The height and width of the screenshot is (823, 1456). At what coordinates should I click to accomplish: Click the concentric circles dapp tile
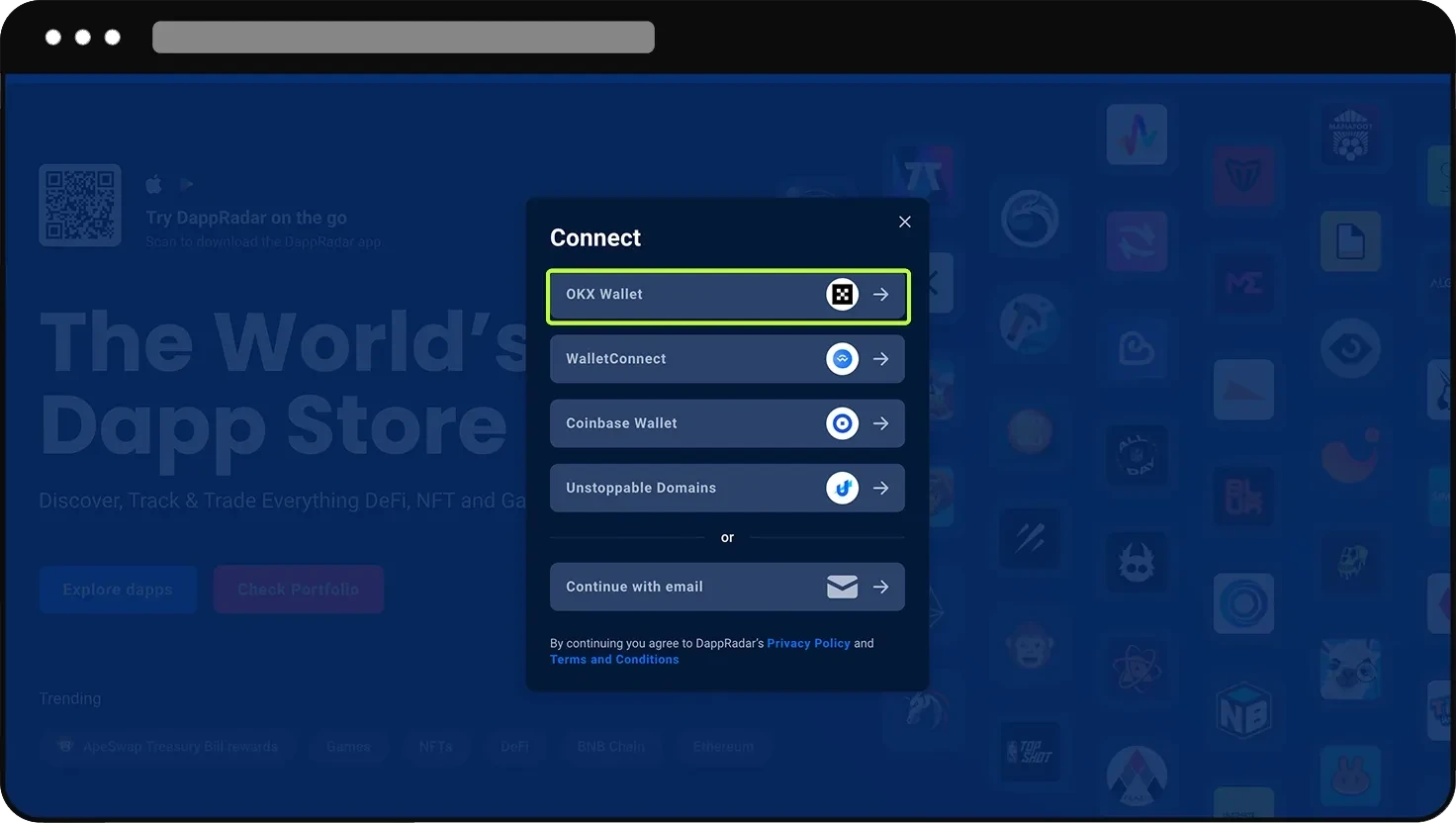(x=1243, y=603)
